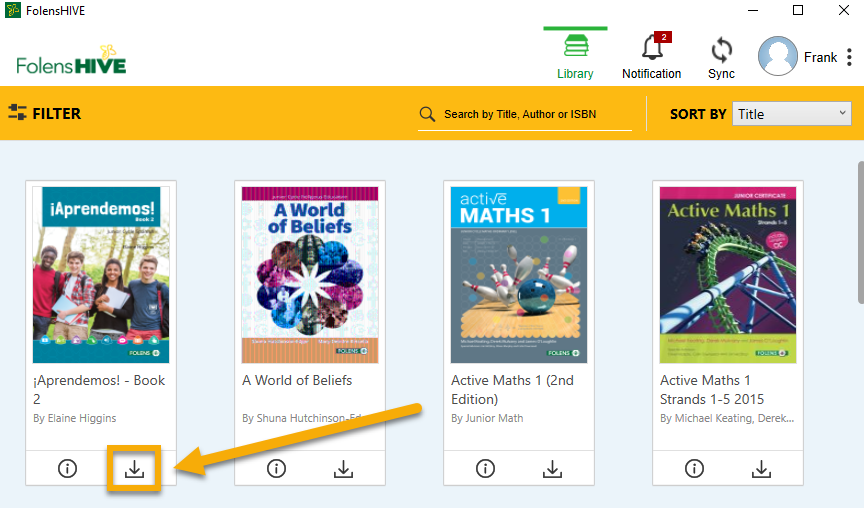Viewport: 864px width, 508px height.
Task: Click the title "Active Maths 1 Strands 1-5 2015"
Action: point(712,390)
